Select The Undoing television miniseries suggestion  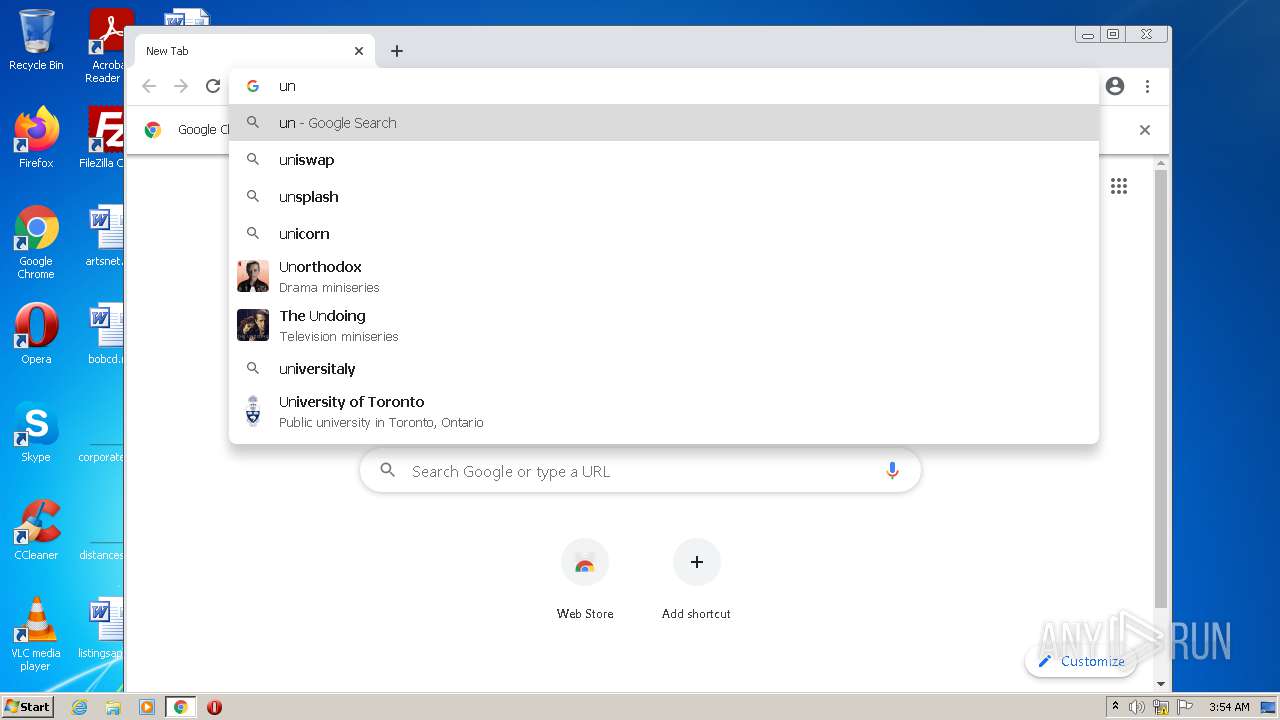click(664, 325)
